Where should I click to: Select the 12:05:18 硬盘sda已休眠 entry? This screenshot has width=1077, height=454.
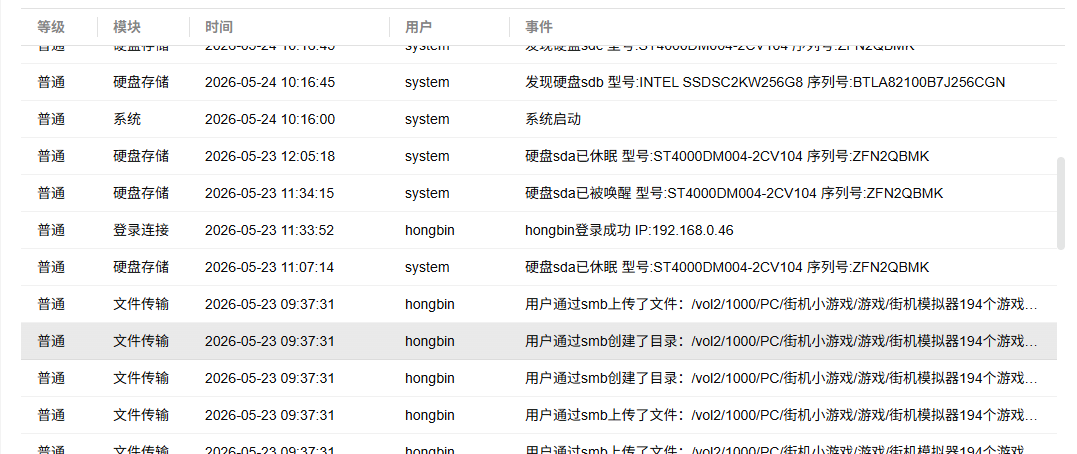538,157
